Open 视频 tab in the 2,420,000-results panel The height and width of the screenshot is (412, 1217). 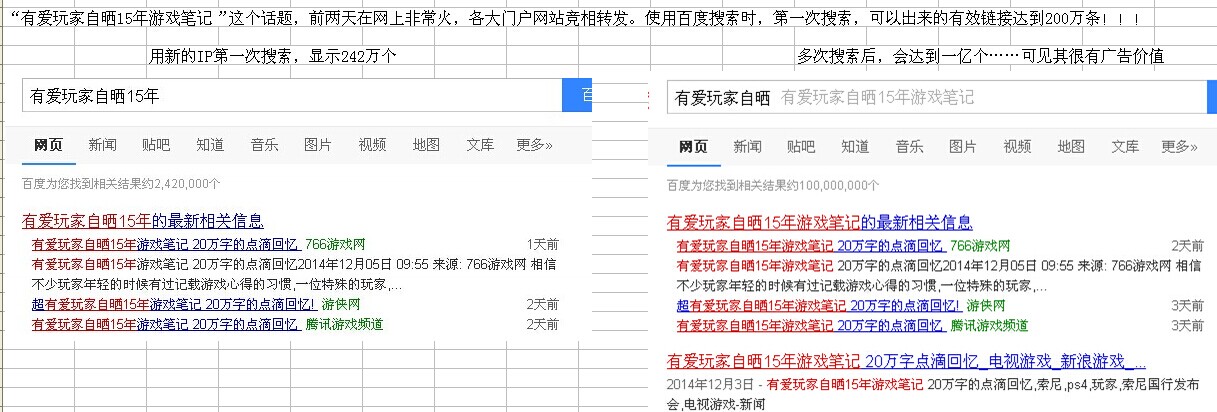(372, 145)
